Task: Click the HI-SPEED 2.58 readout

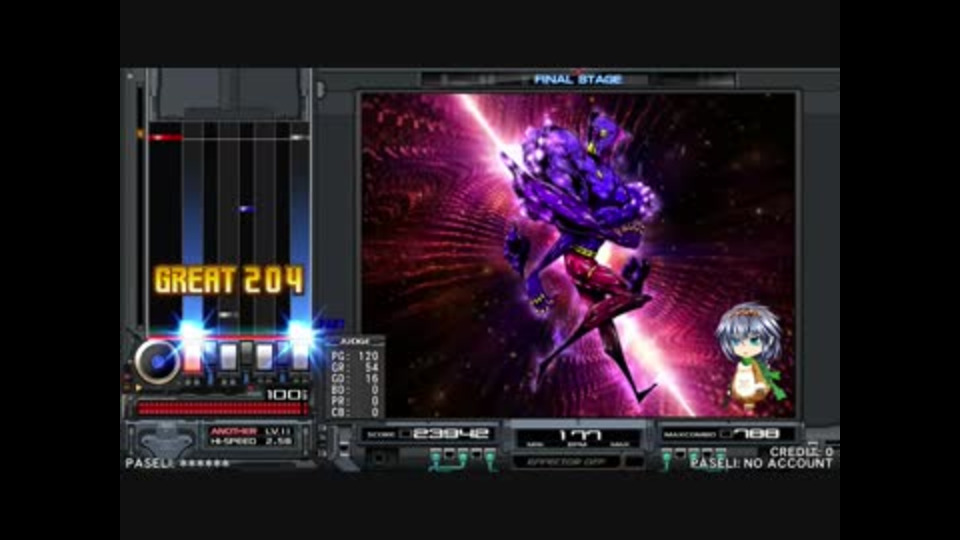Action: pyautogui.click(x=250, y=441)
